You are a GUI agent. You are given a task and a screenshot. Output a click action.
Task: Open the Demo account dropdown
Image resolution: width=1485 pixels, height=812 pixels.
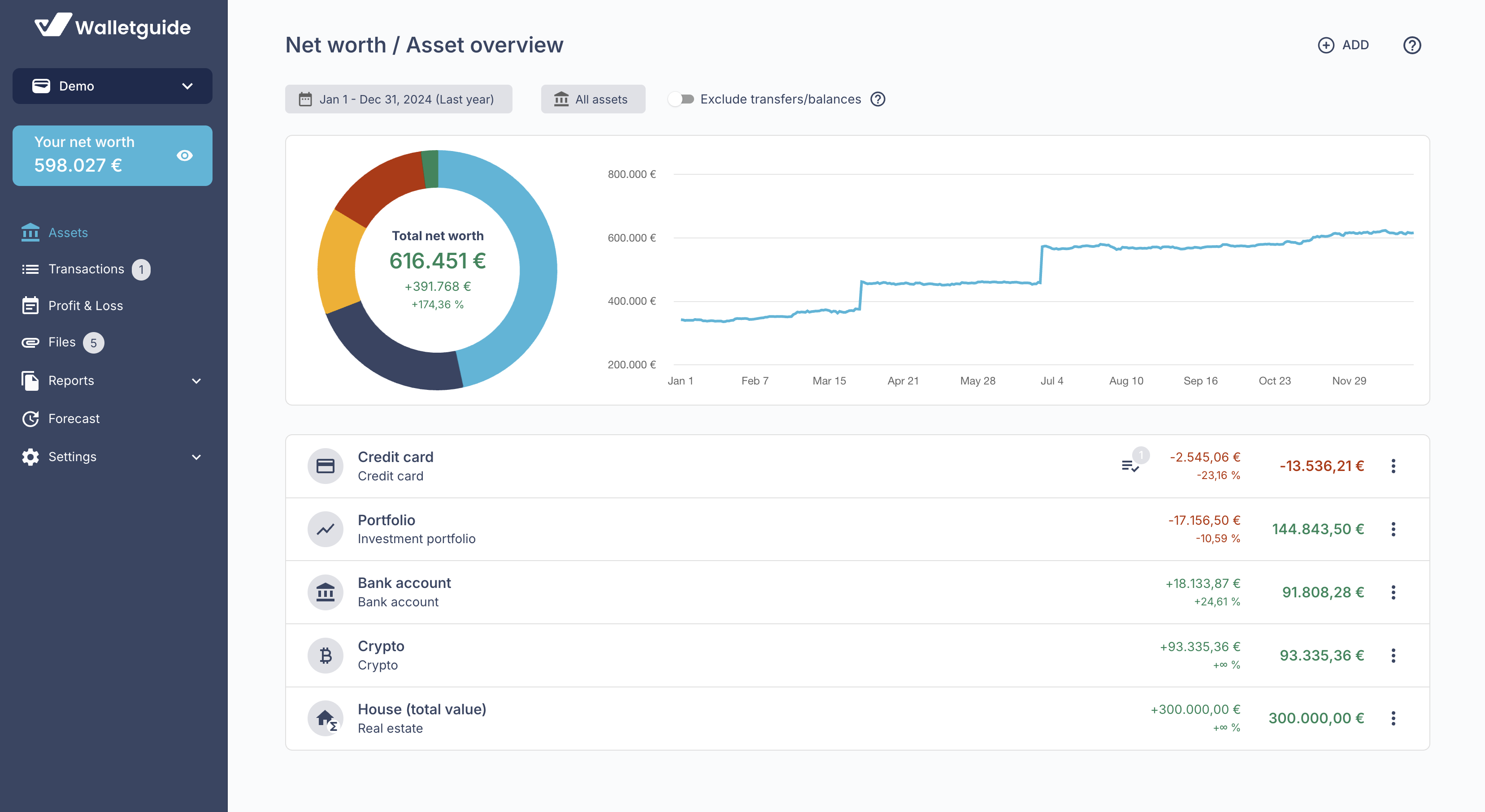tap(113, 86)
